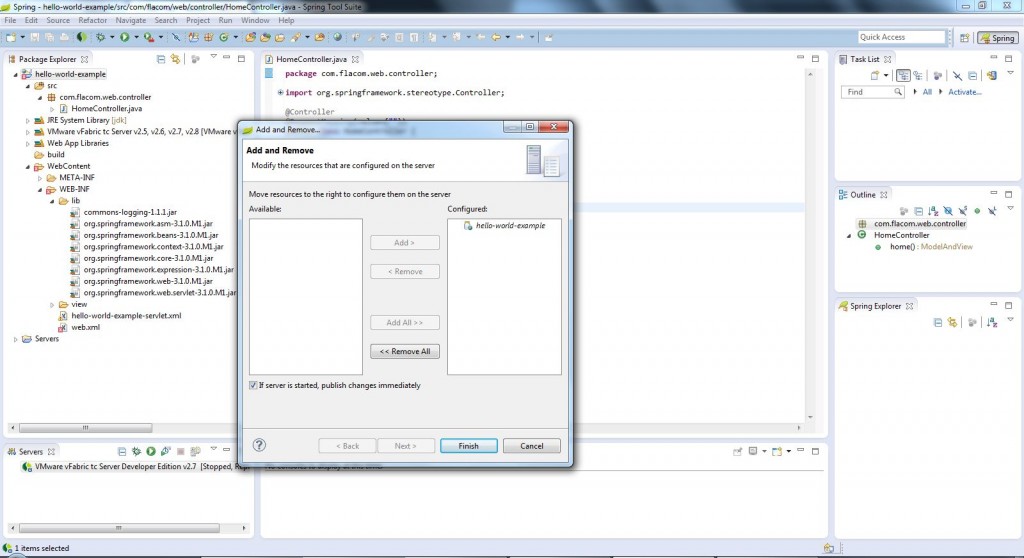Collapse HomeController node in Outline view
Image resolution: width=1024 pixels, height=558 pixels.
[x=849, y=235]
